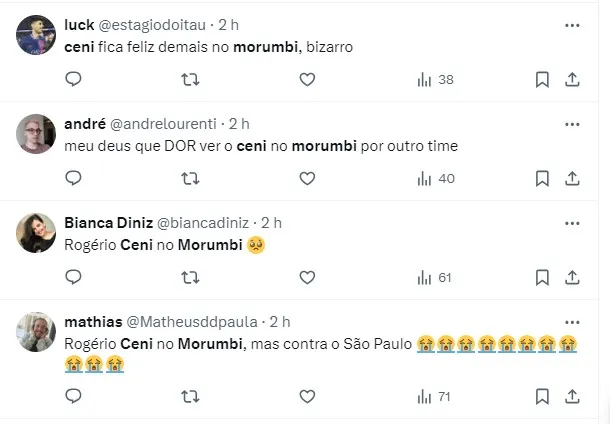Open the @biancadiniz profile link
610x424 pixels.
(203, 223)
